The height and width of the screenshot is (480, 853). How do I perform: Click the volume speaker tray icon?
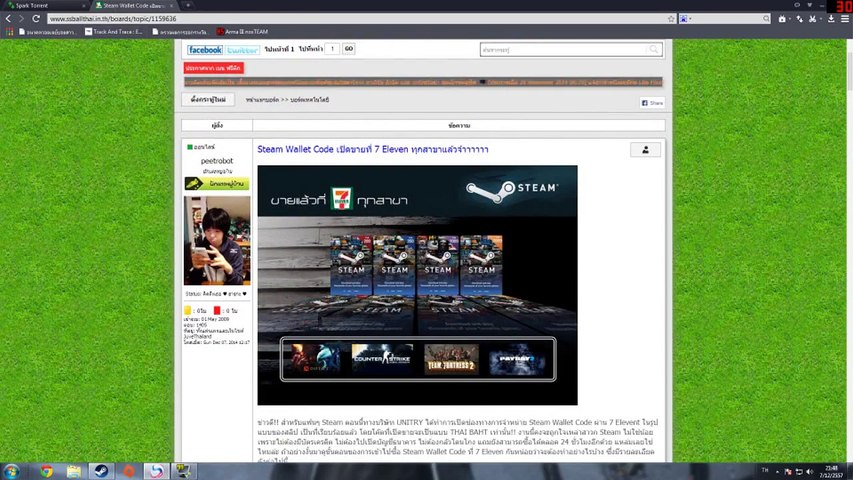coord(809,471)
